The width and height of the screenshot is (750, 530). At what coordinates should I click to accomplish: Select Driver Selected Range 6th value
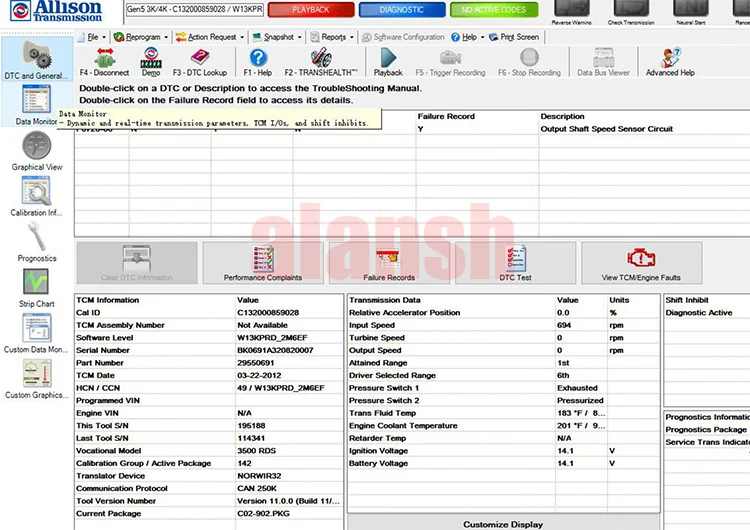(563, 375)
